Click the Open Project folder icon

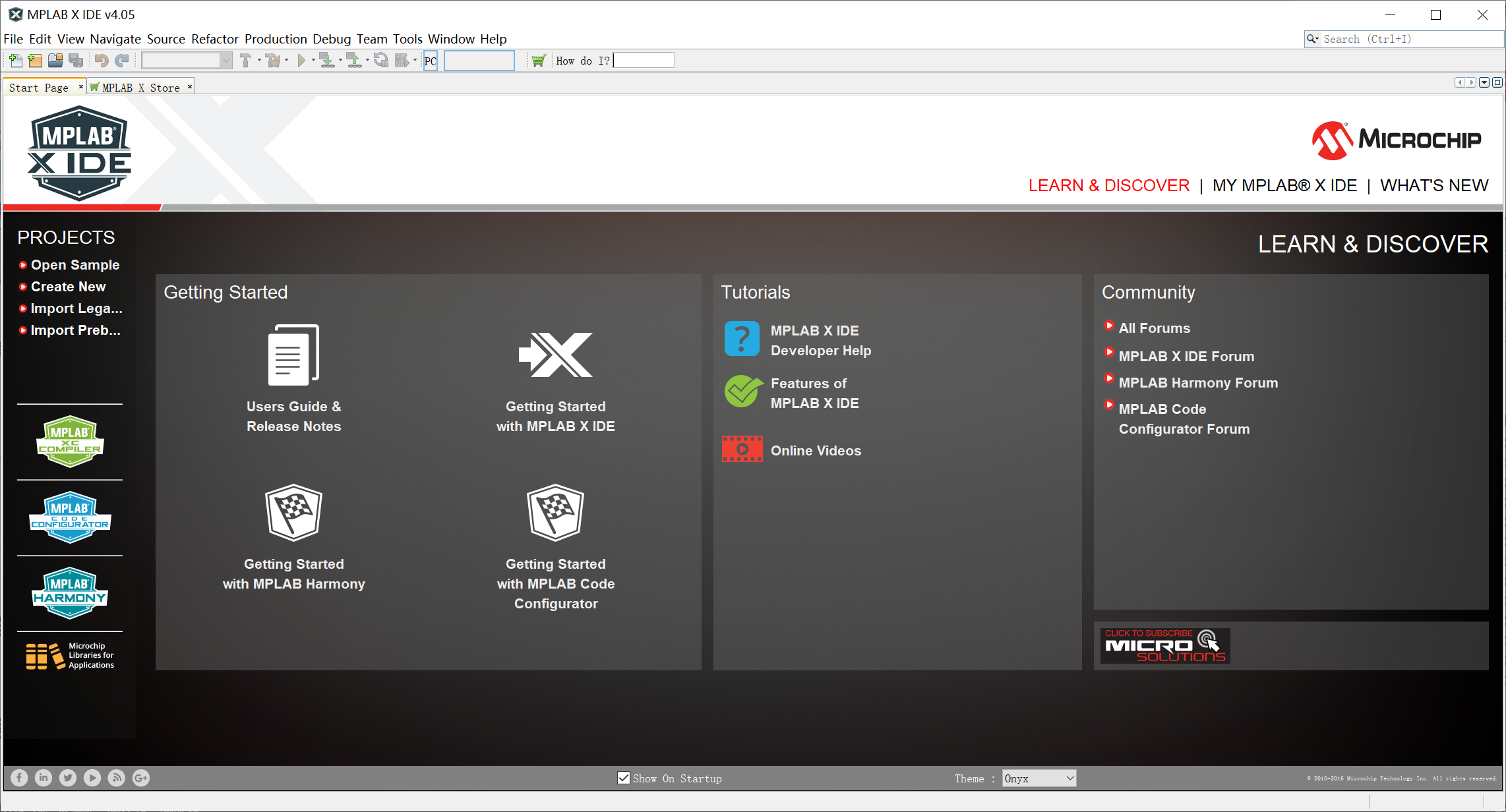click(55, 61)
